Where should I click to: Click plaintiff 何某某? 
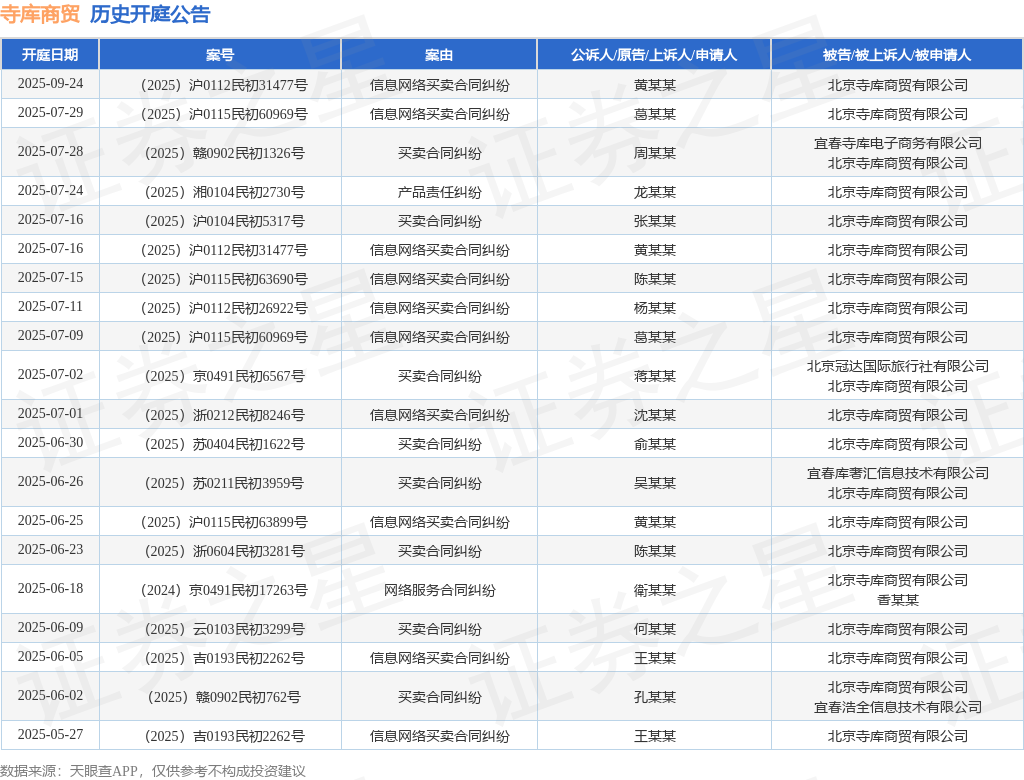point(654,629)
